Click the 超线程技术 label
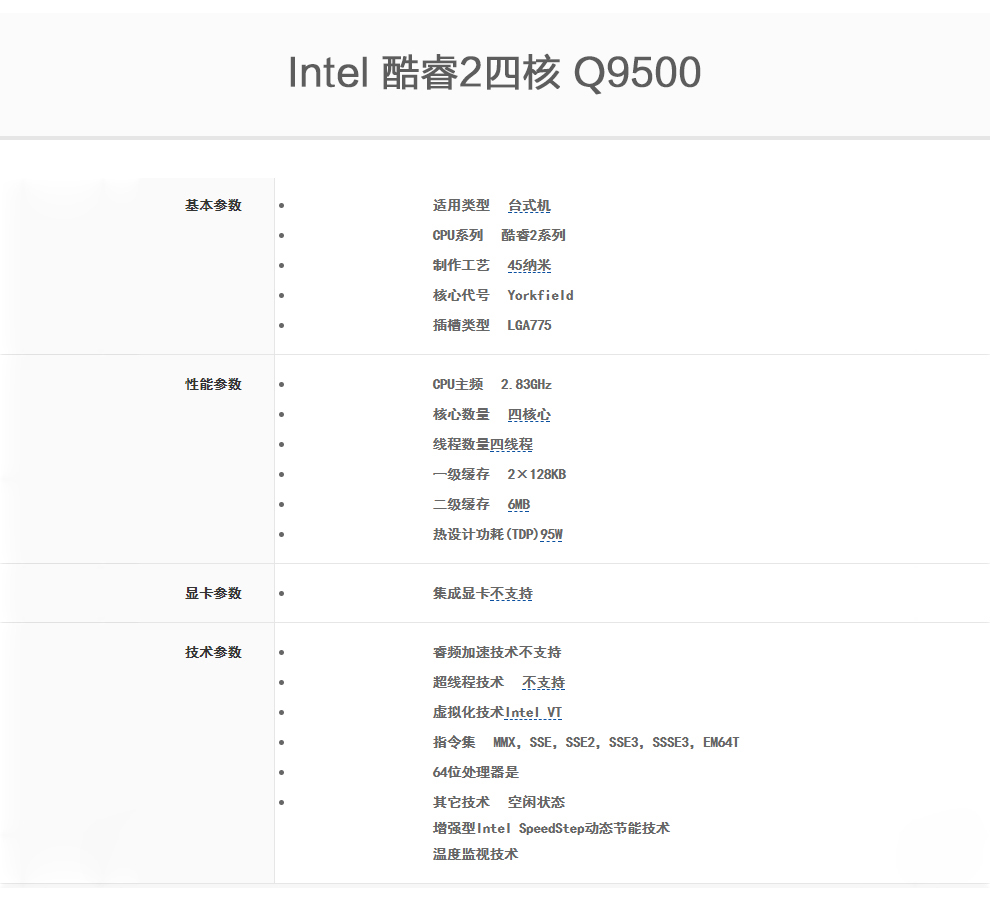Screen dimensions: 990x913 tap(468, 683)
